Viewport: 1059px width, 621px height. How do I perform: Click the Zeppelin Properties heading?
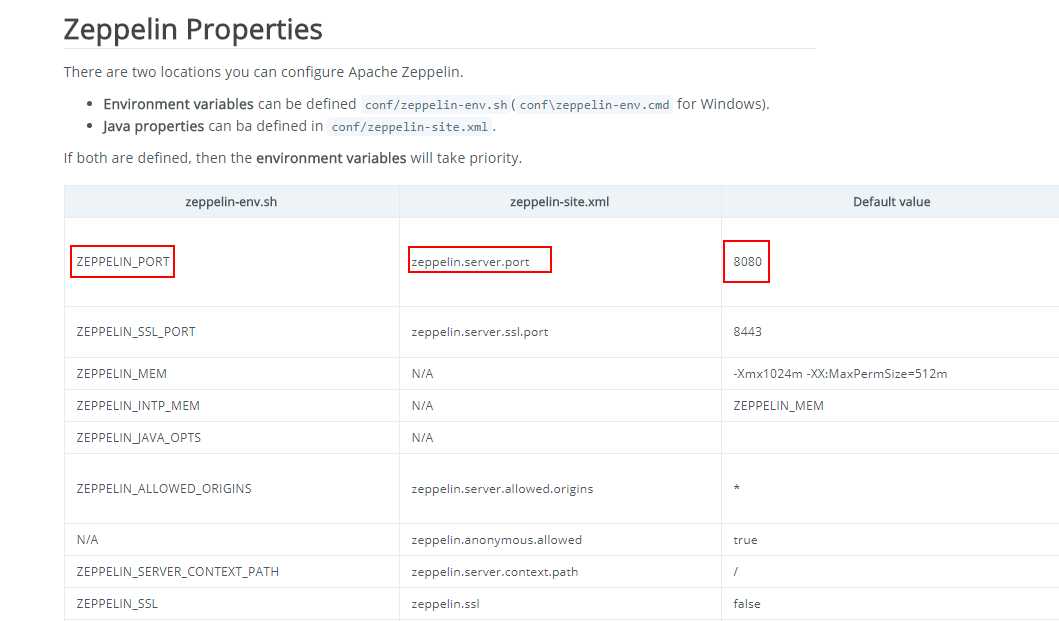point(193,30)
